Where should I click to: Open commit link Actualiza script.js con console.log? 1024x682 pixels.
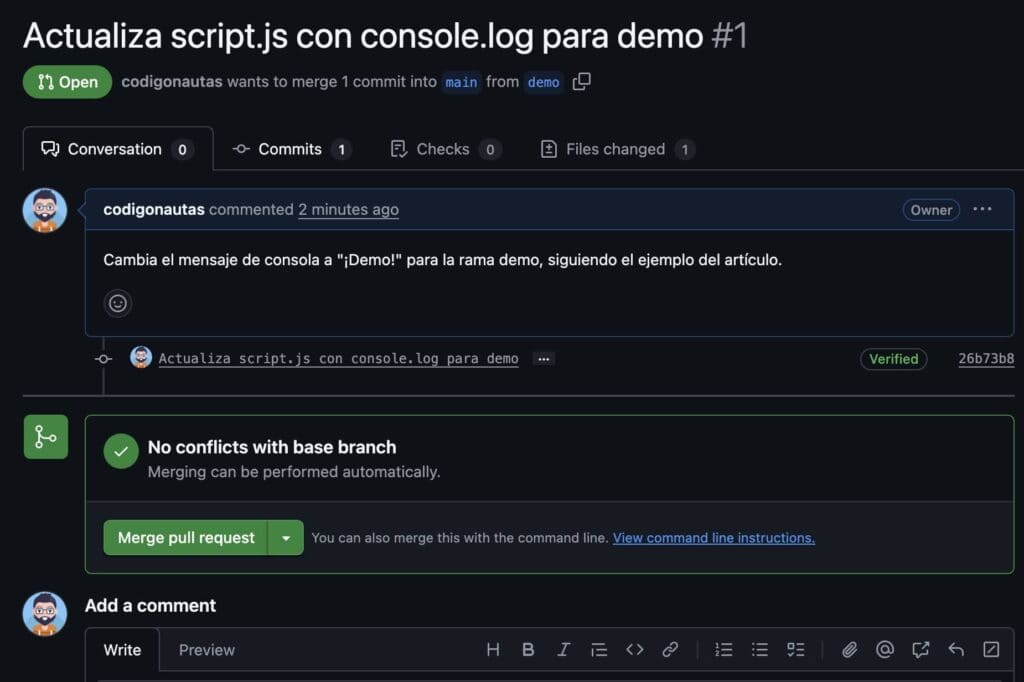coord(338,359)
